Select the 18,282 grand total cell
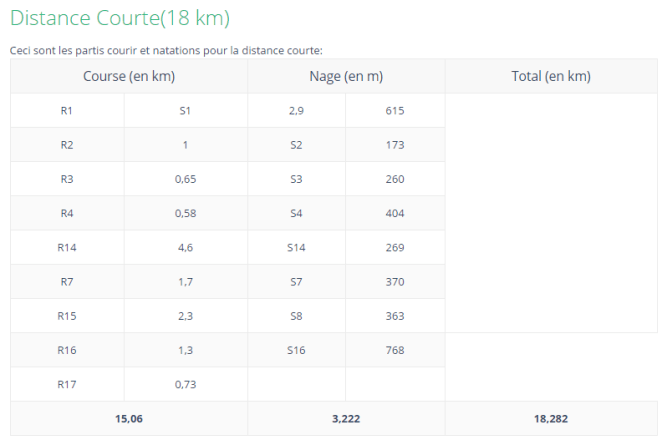662x440 pixels. pyautogui.click(x=550, y=419)
